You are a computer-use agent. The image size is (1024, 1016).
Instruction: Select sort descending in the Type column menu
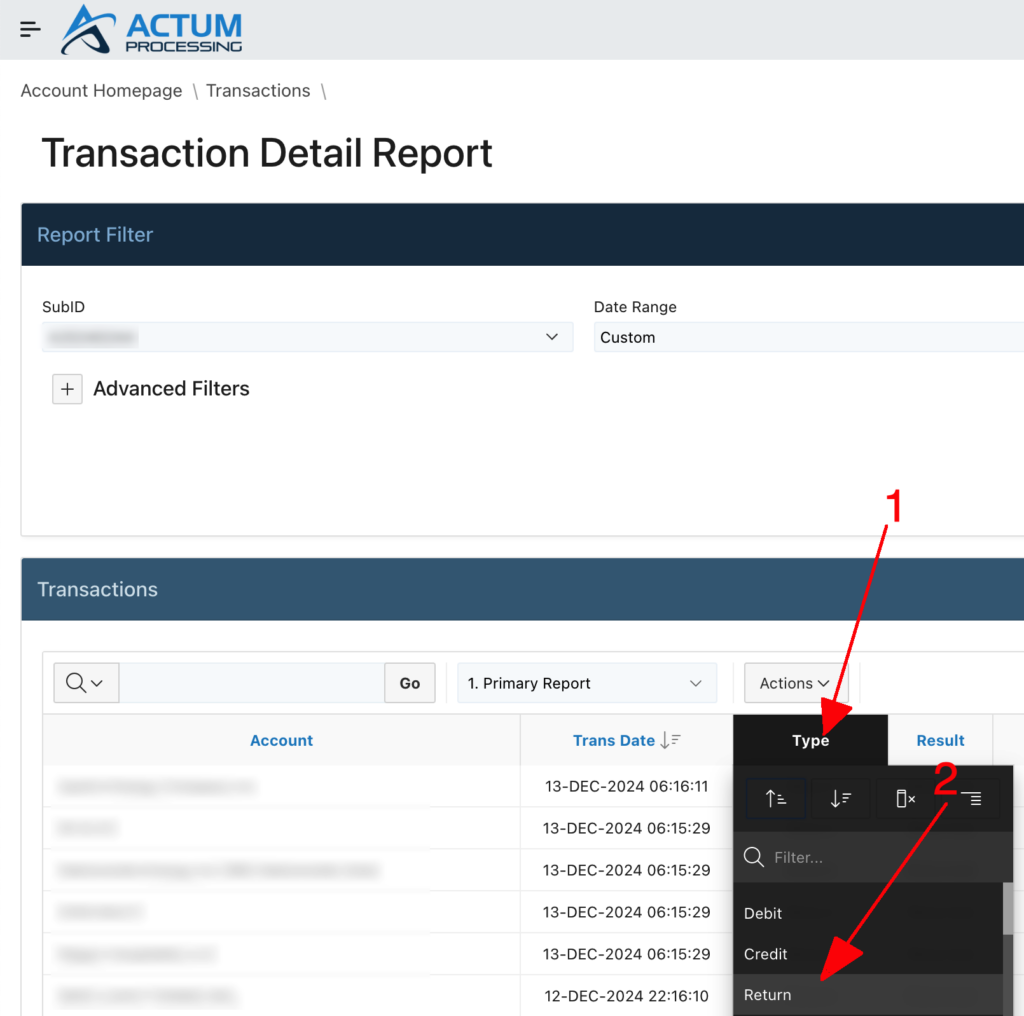(840, 798)
